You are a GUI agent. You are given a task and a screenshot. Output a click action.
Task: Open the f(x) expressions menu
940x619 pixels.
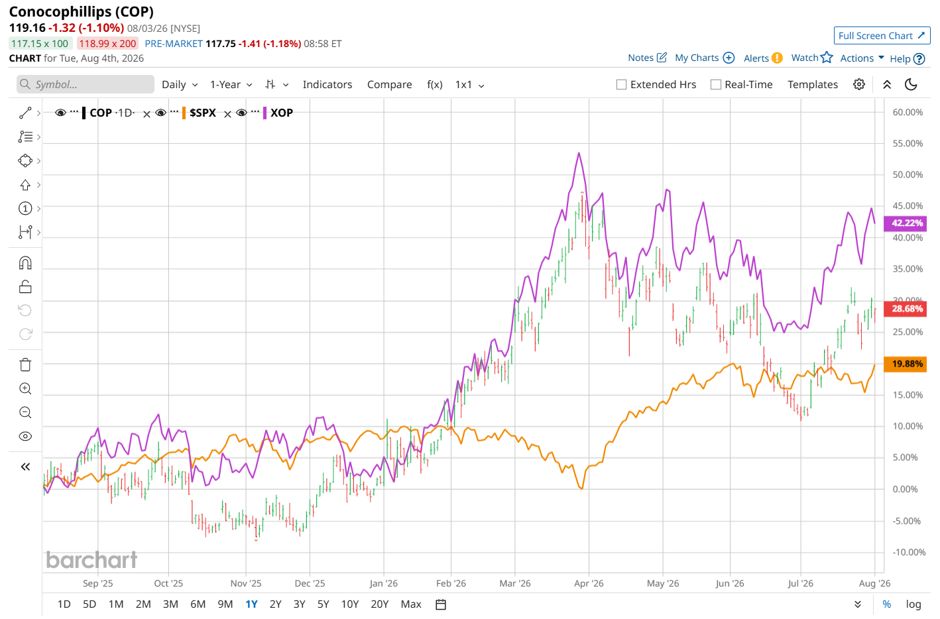pyautogui.click(x=435, y=84)
